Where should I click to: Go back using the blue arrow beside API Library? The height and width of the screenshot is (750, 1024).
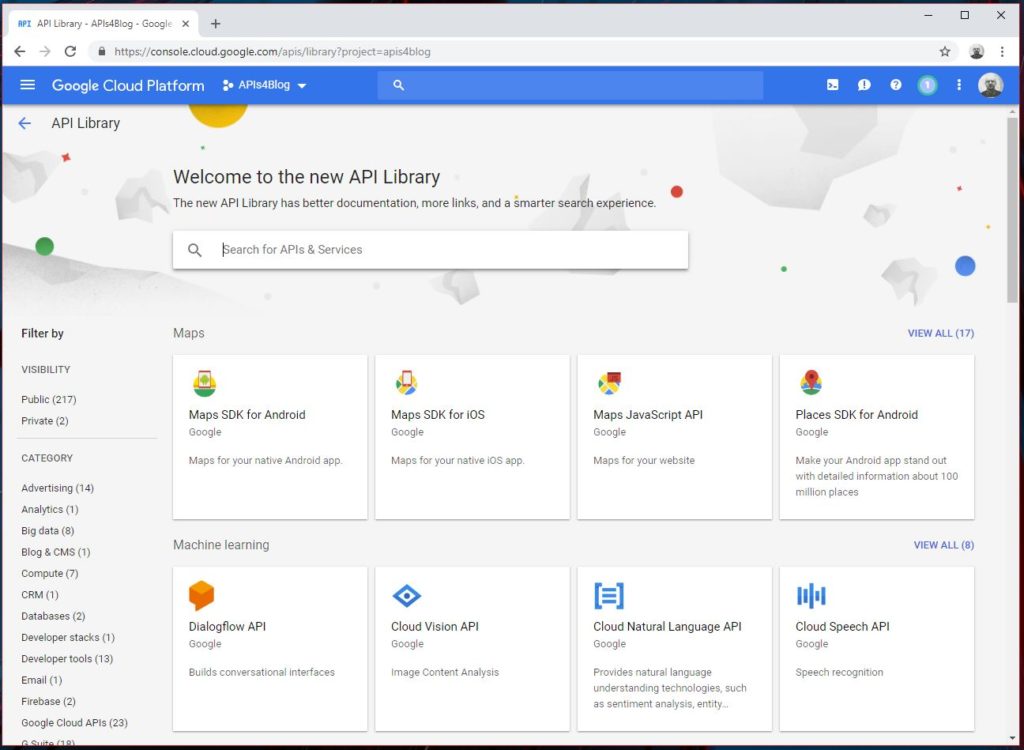coord(24,122)
